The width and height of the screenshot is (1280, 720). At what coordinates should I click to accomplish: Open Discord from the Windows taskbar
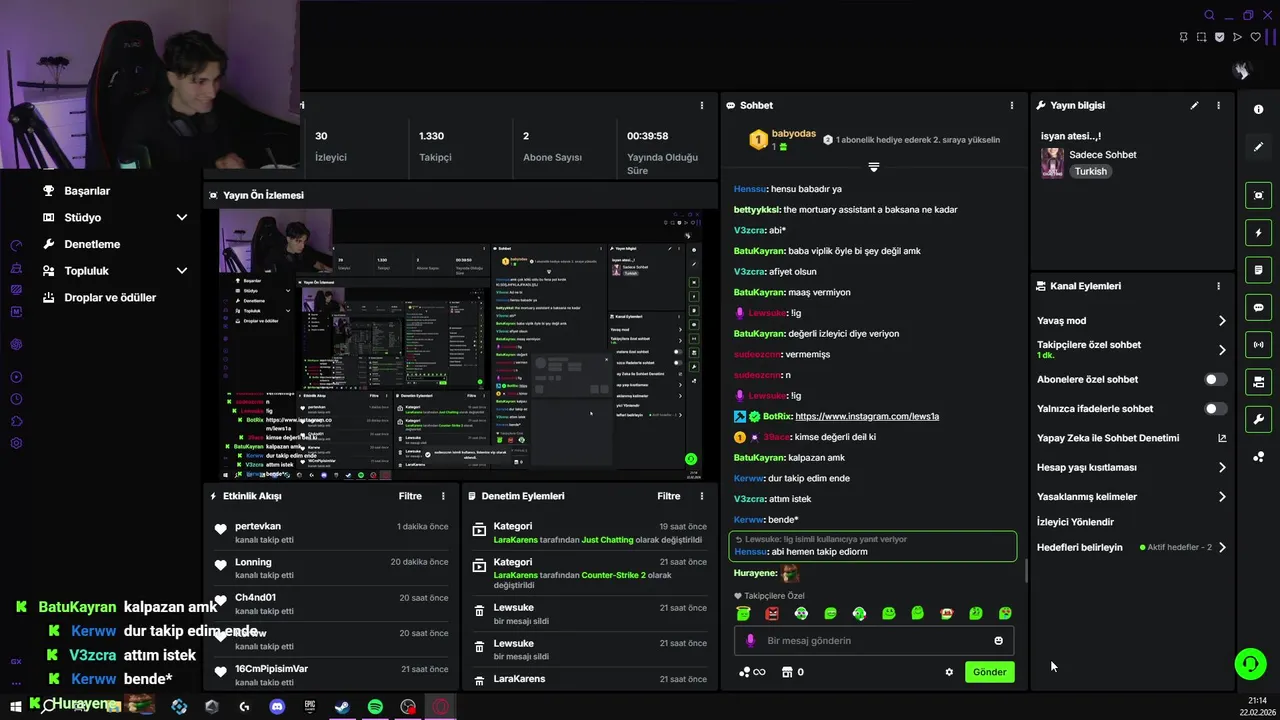(x=277, y=707)
